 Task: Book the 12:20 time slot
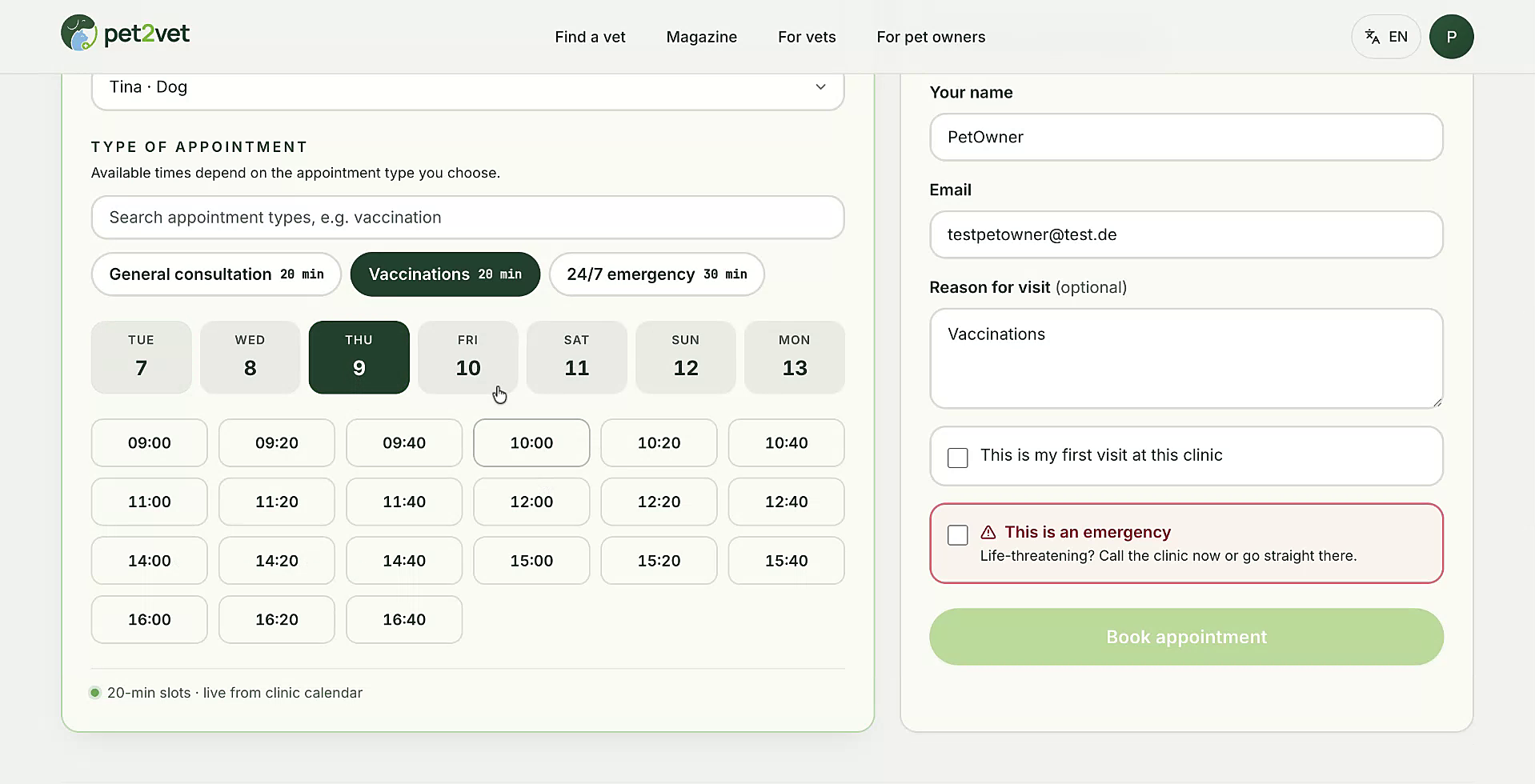pos(659,502)
